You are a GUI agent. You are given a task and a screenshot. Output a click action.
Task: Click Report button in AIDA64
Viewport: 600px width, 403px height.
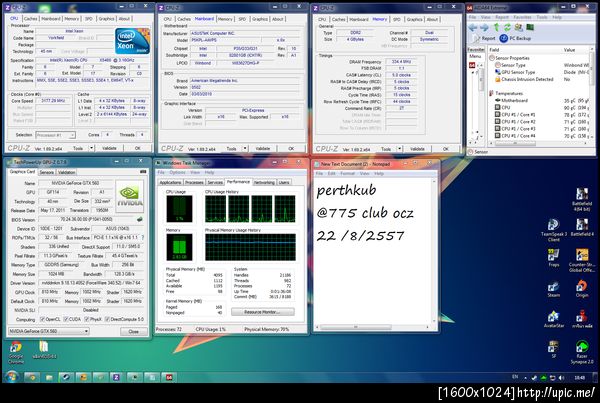484,38
